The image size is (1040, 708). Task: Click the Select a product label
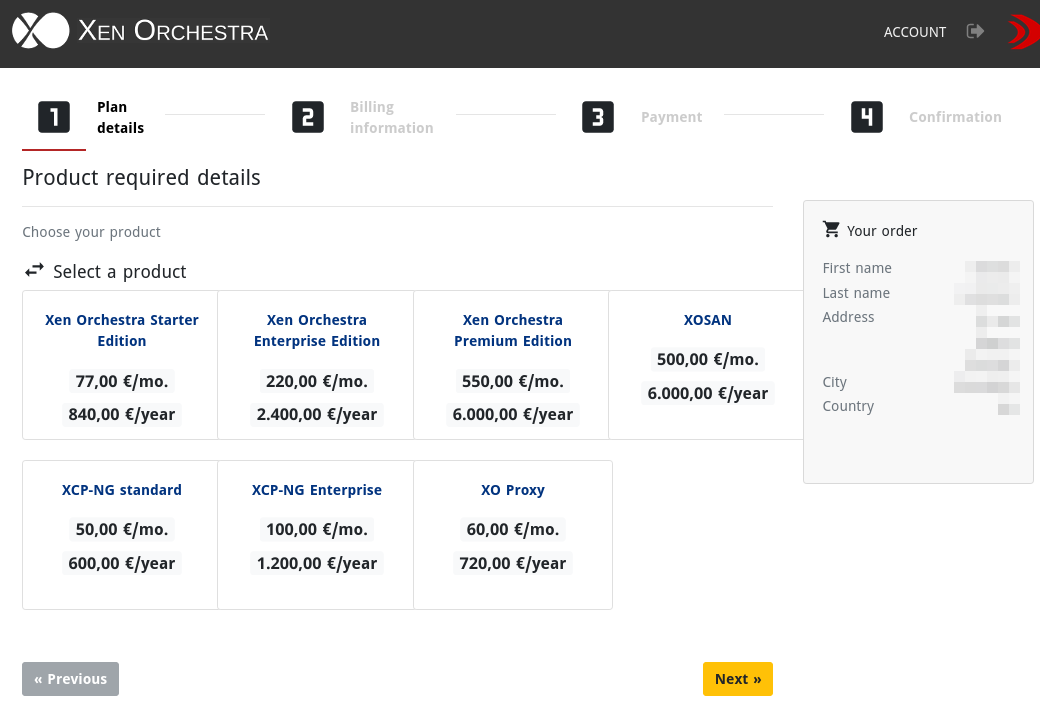[120, 271]
